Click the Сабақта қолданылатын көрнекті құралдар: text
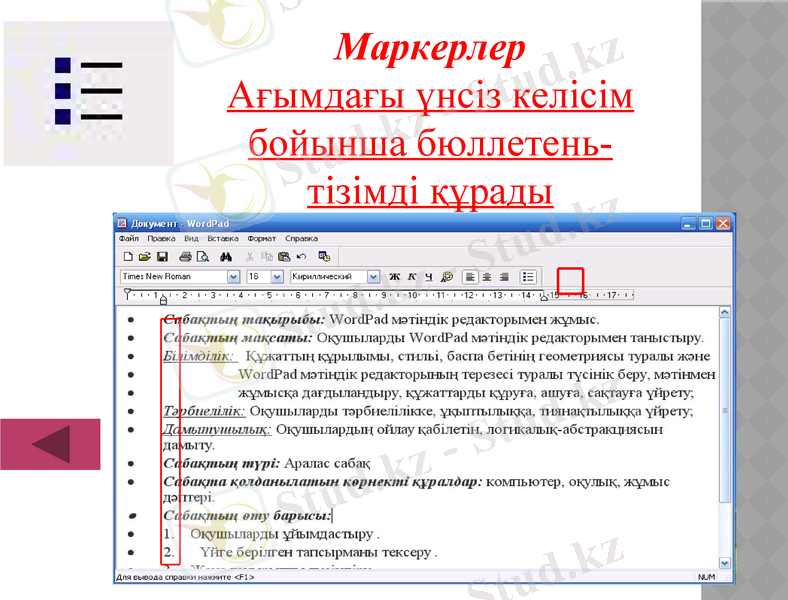The width and height of the screenshot is (788, 600). [323, 482]
